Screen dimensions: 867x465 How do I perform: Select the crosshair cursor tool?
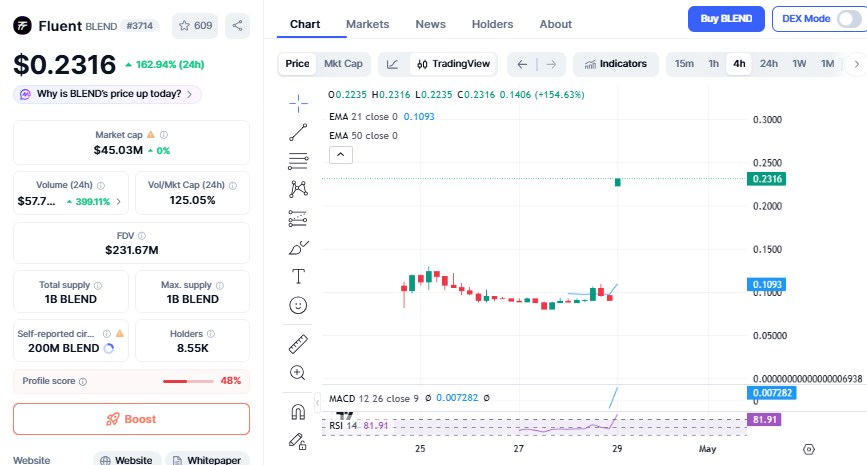point(298,103)
